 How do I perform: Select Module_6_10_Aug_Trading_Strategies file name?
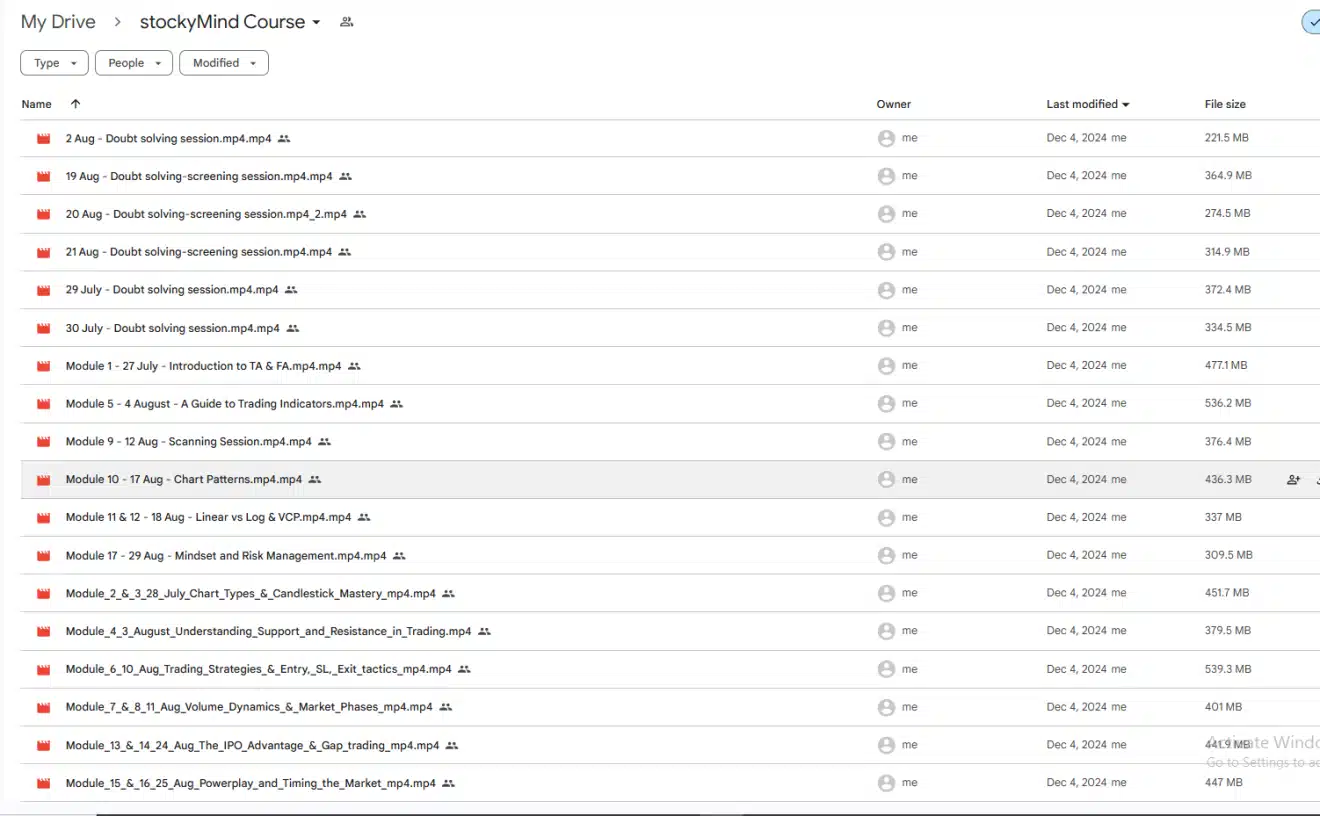(259, 671)
